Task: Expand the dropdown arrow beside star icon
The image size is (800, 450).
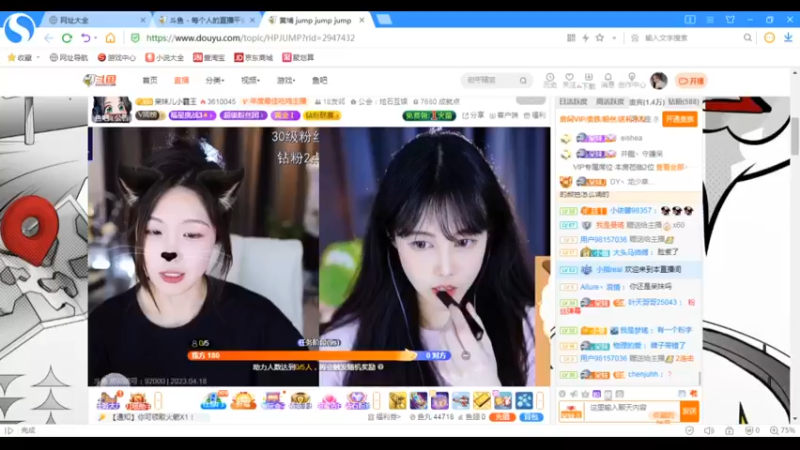Action: 614,38
